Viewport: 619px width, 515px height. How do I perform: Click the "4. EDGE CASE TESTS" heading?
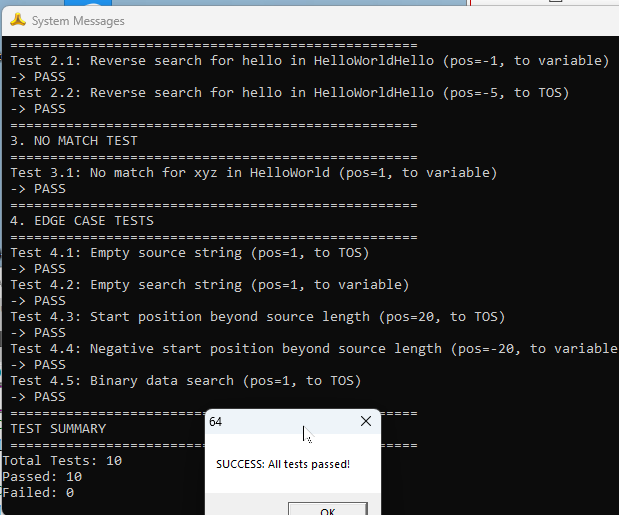(x=82, y=221)
